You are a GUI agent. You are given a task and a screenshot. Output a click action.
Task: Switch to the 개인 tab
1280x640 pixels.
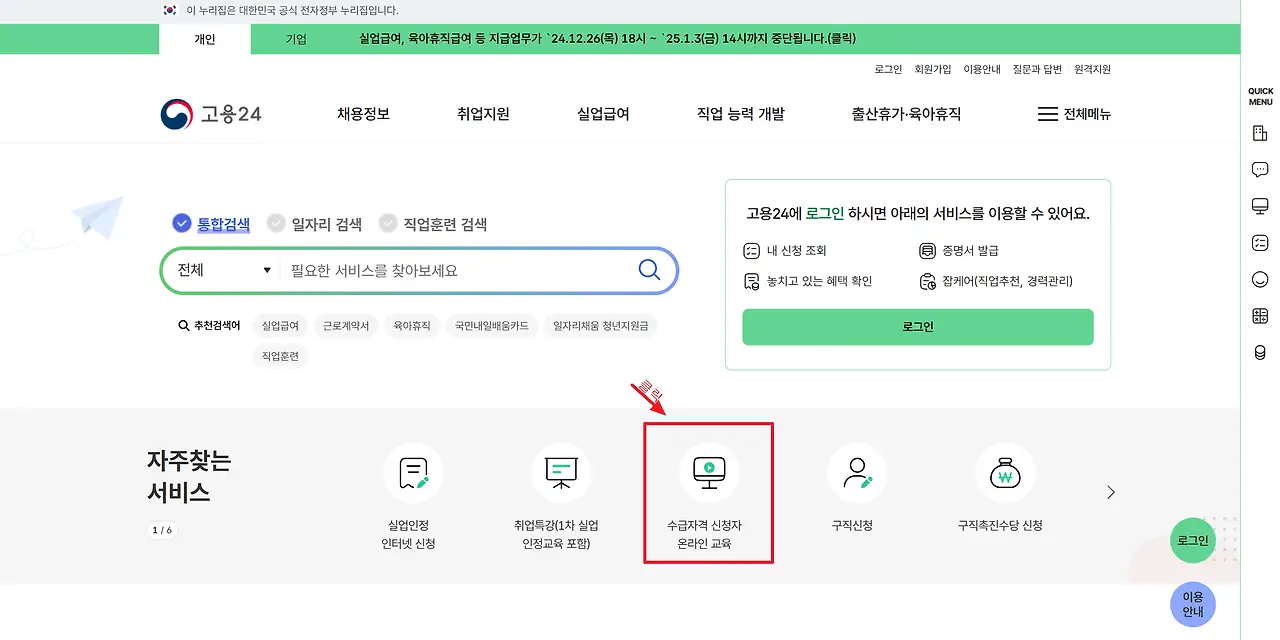point(205,39)
